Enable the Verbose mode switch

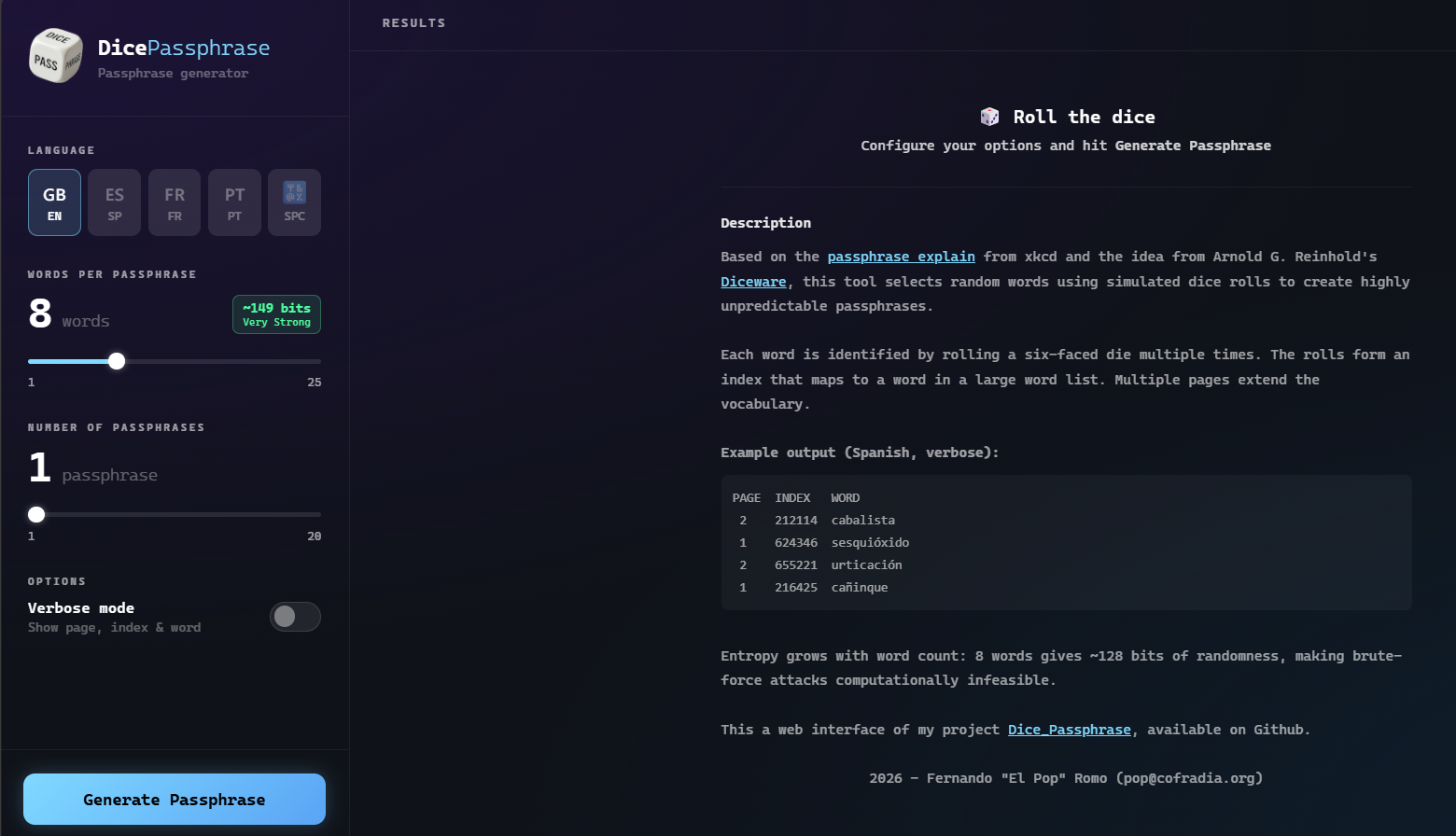pyautogui.click(x=295, y=617)
